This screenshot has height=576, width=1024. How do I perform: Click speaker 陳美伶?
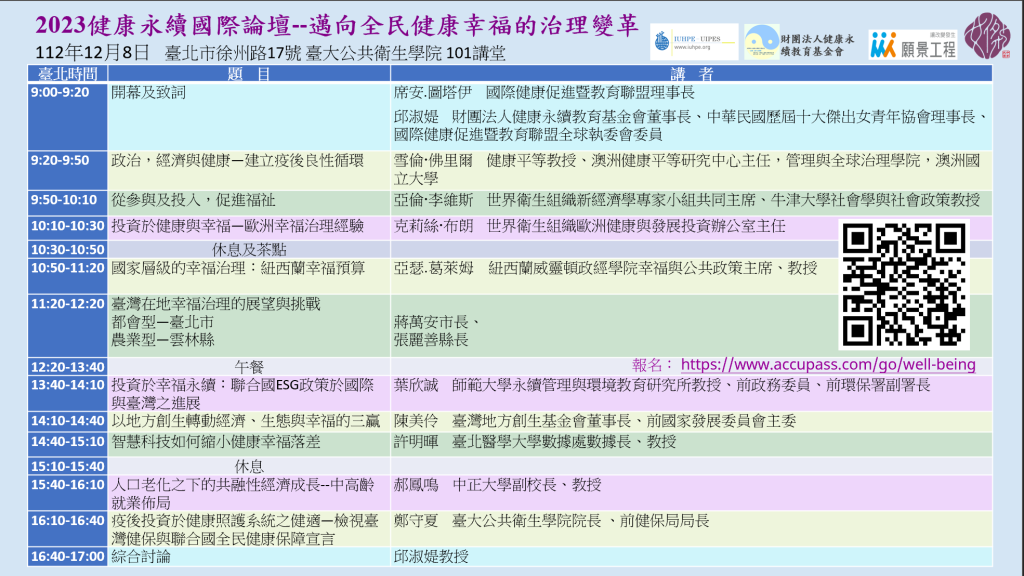point(416,421)
